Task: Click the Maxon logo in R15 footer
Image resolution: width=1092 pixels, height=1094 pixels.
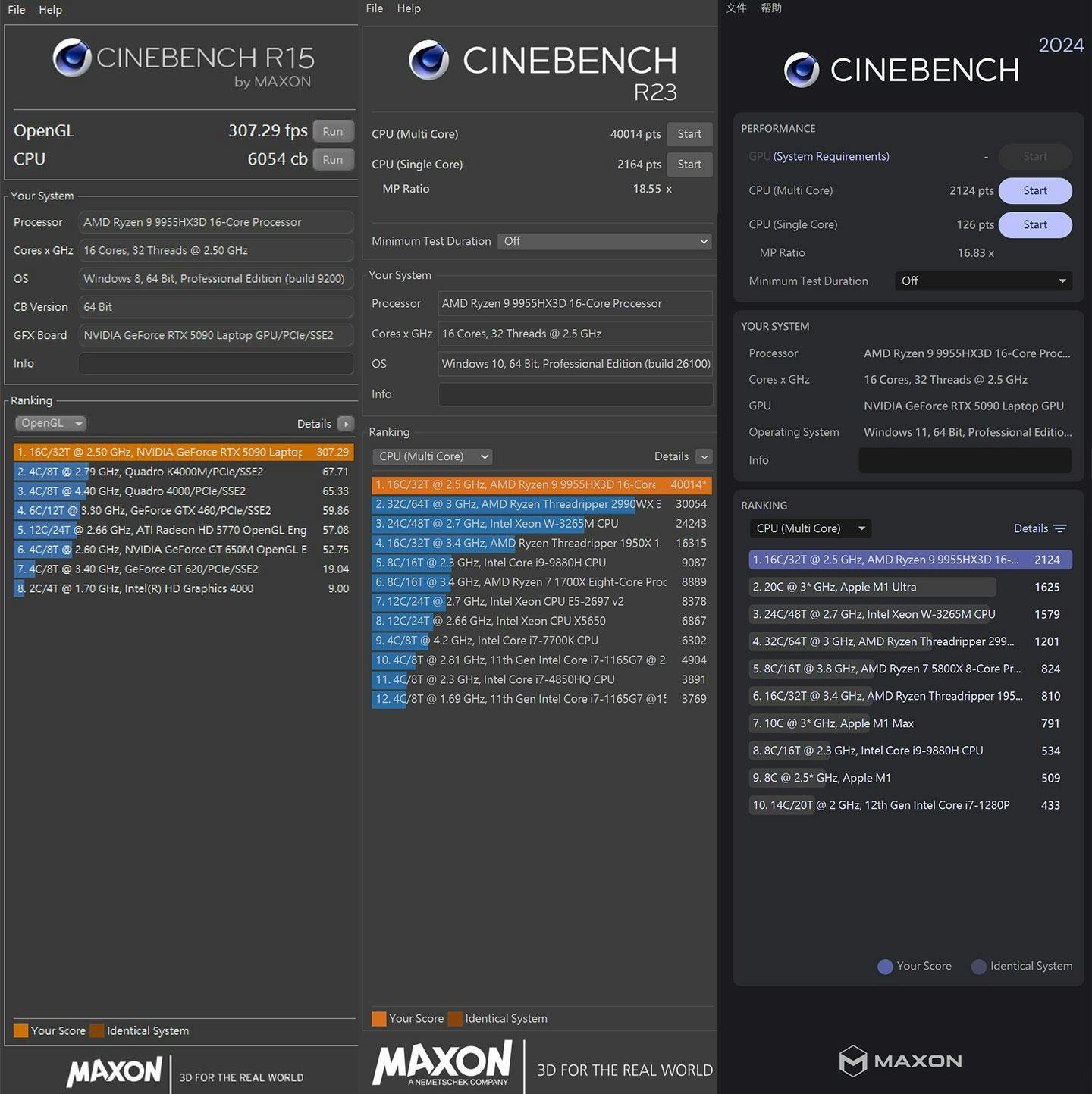Action: coord(115,1072)
